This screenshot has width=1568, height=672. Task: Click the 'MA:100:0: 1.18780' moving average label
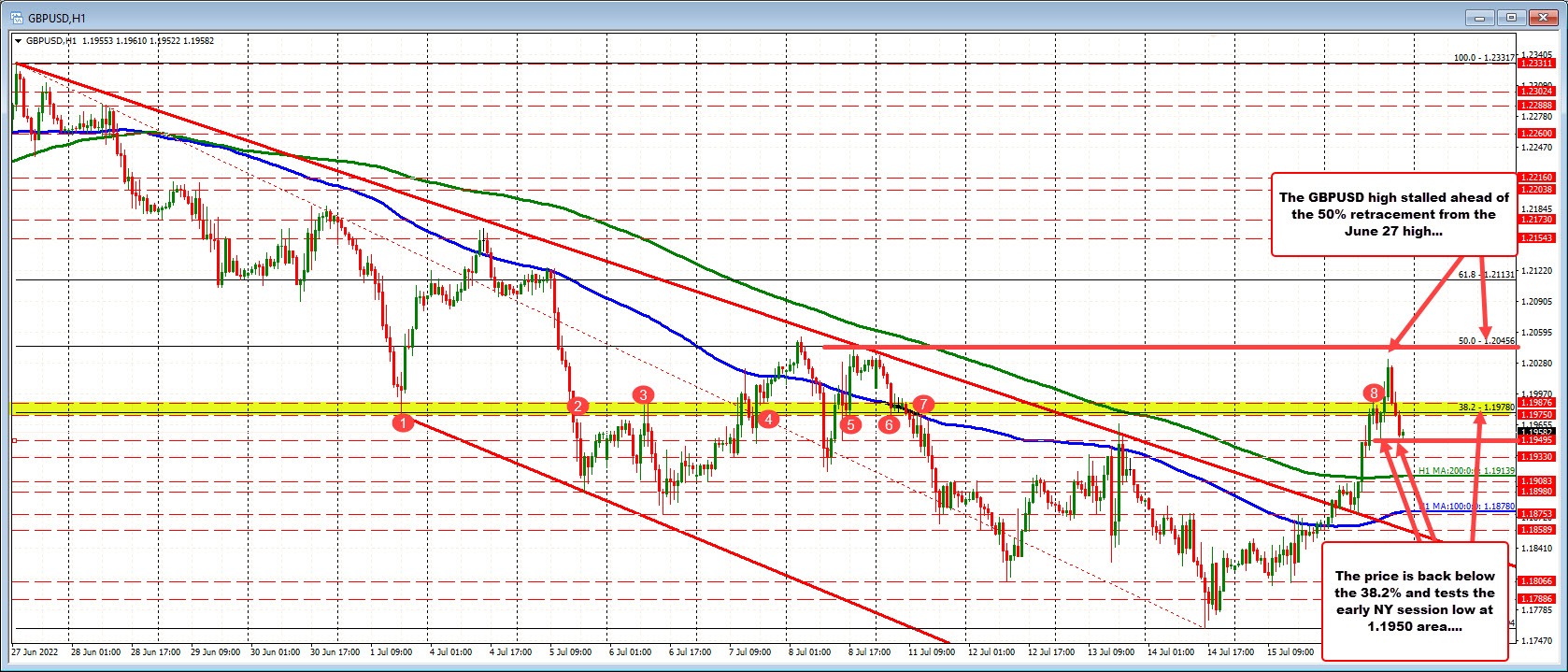(1469, 507)
